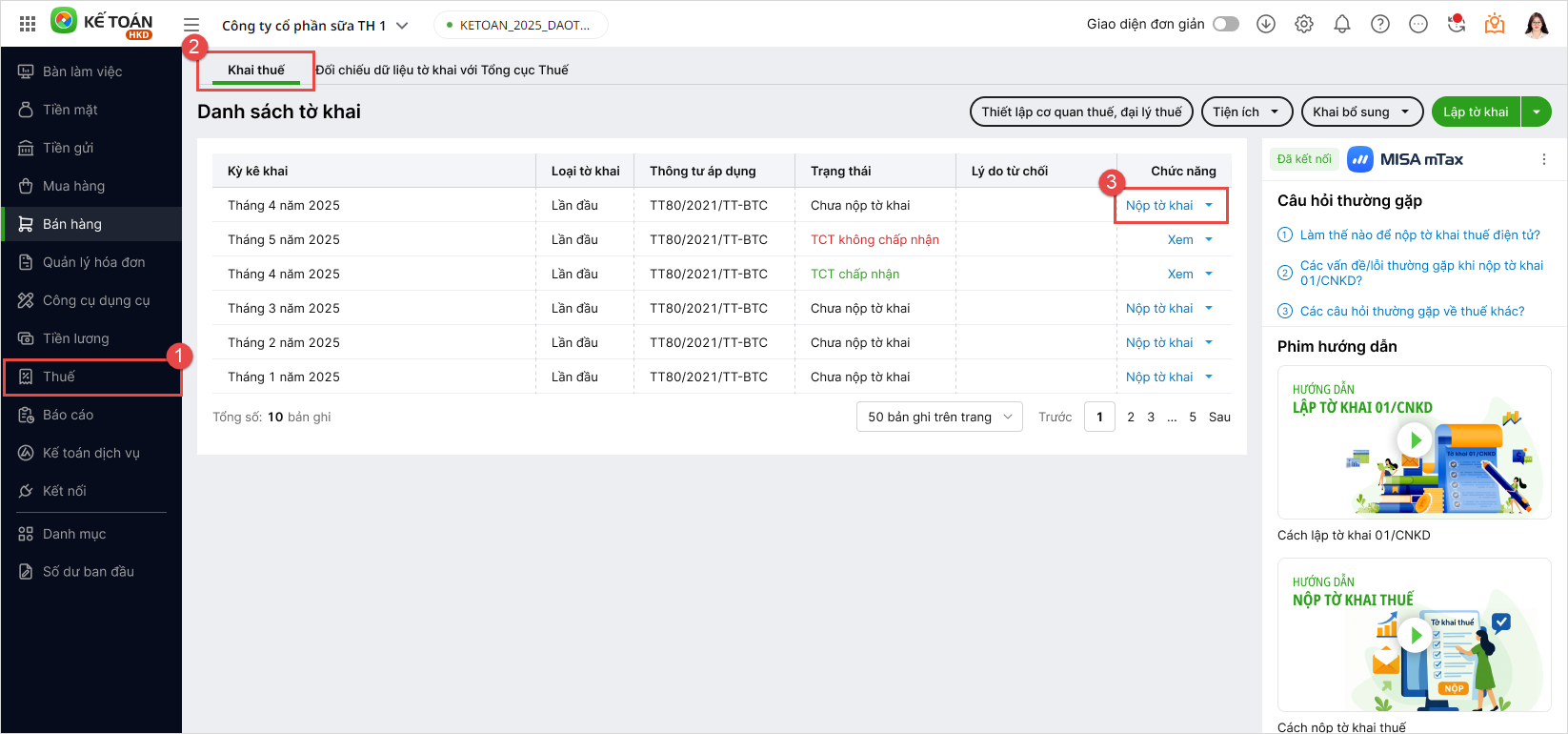Open the user profile avatar

[1536, 24]
